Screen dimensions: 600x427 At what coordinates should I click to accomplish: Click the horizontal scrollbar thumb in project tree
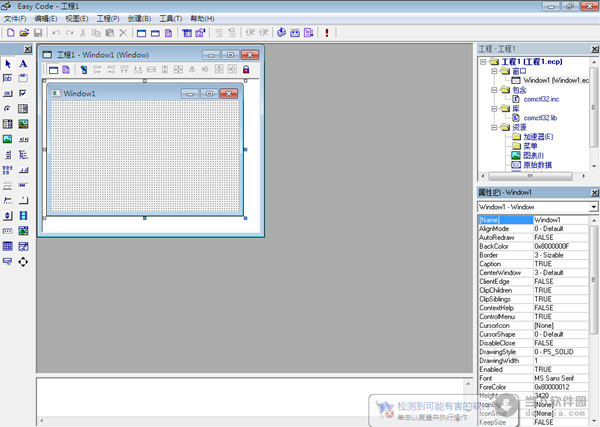point(530,176)
